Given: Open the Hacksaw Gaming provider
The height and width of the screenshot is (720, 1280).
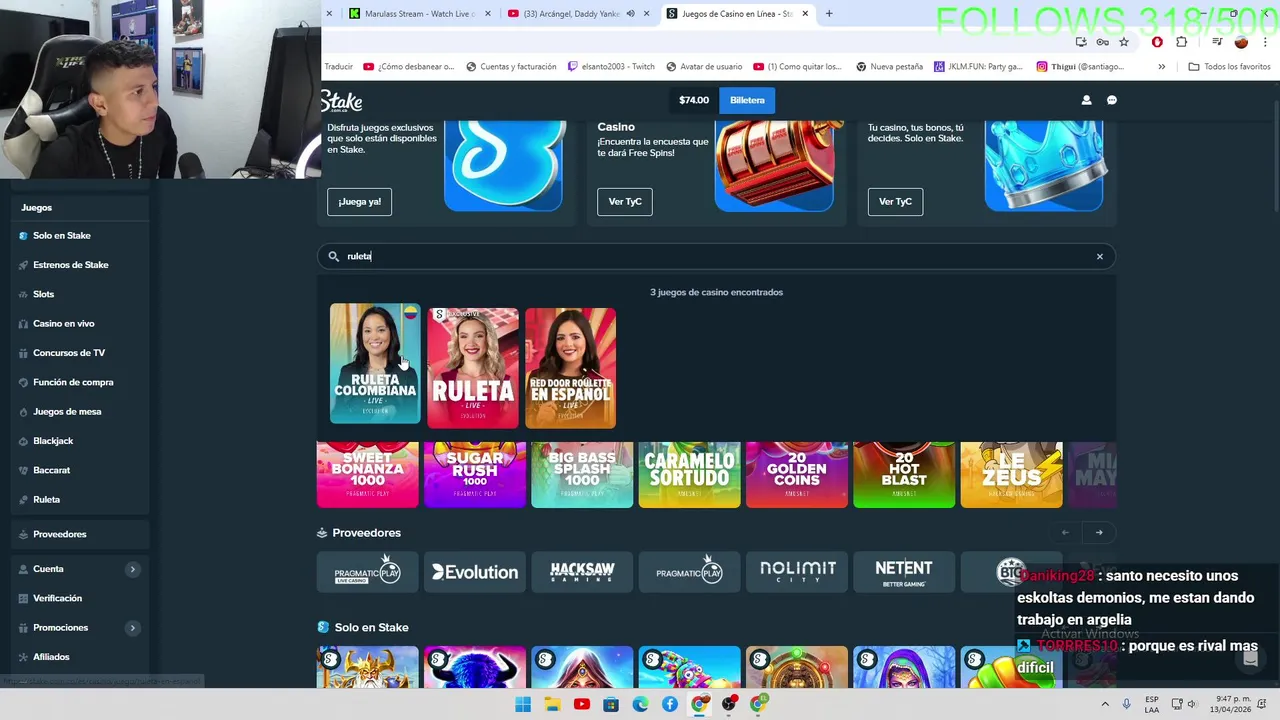Looking at the screenshot, I should click(582, 572).
